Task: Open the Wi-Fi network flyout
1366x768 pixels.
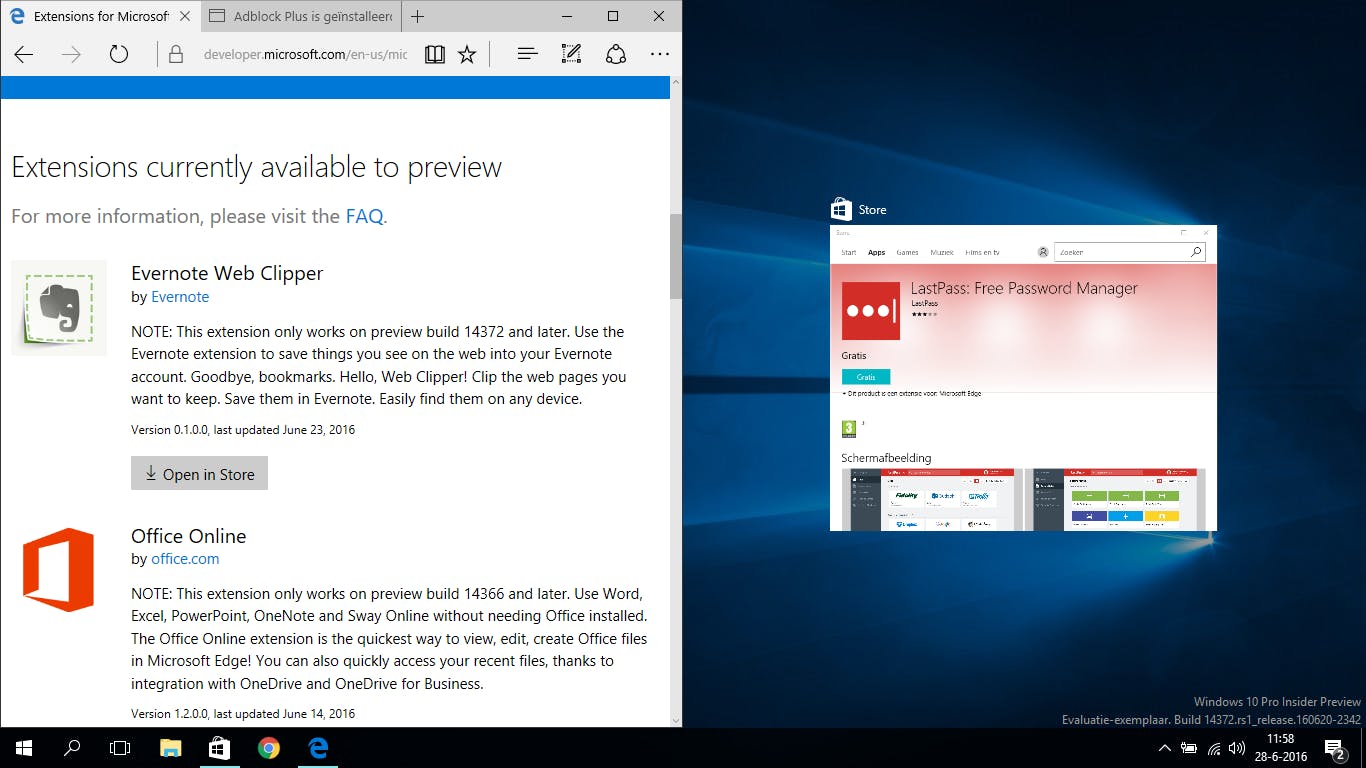Action: (x=1214, y=748)
